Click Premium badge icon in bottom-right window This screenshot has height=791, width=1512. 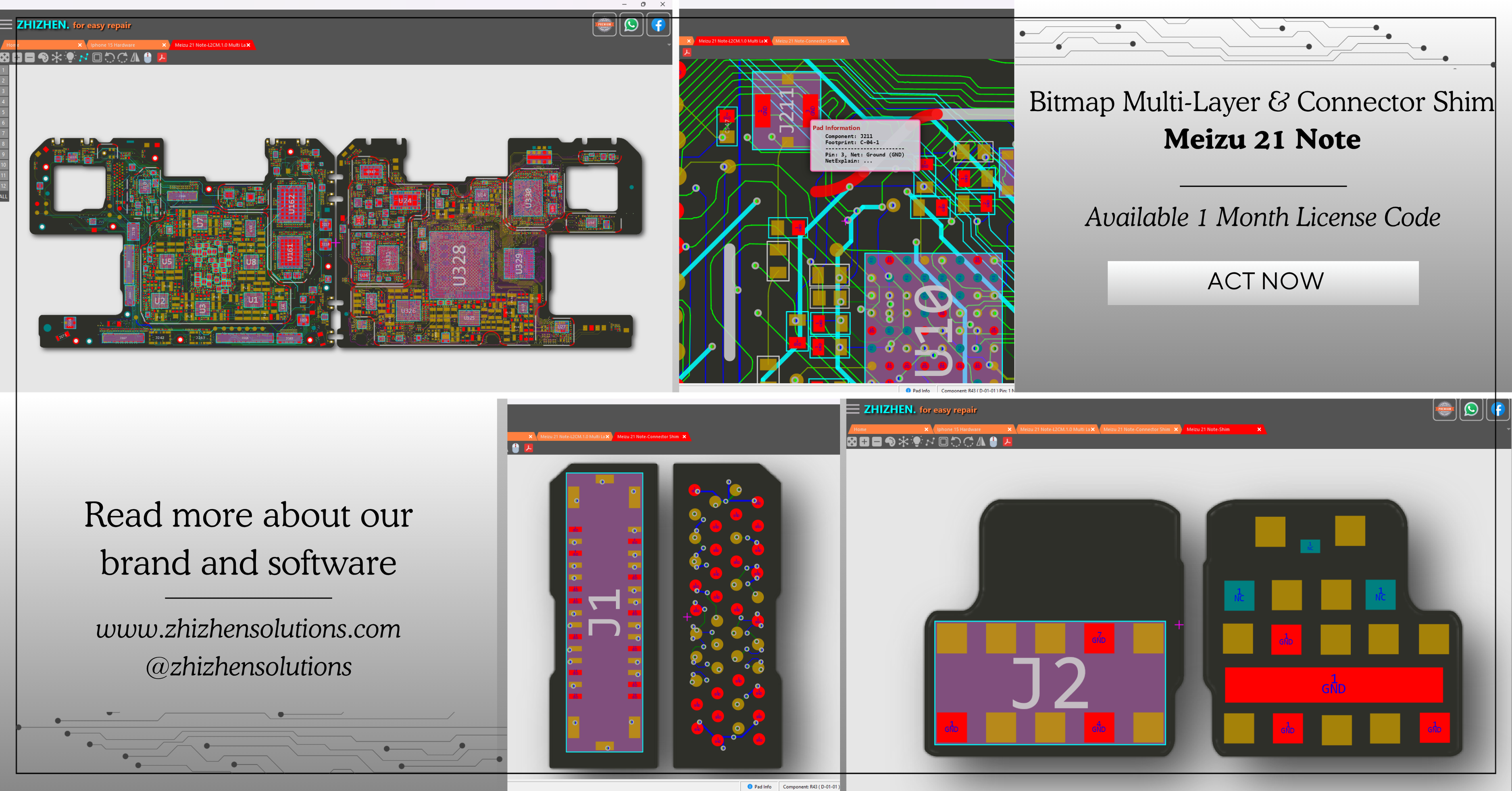pyautogui.click(x=1444, y=410)
